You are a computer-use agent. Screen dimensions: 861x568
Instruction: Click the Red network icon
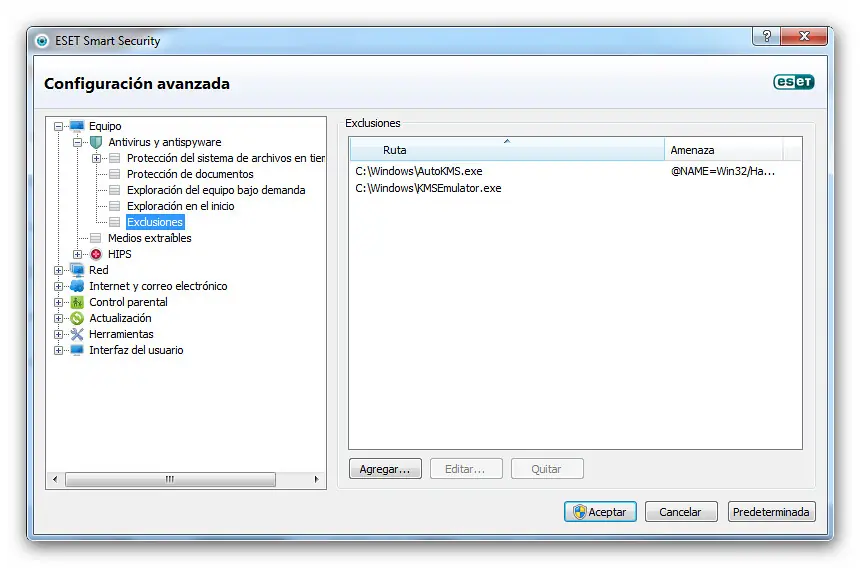(x=77, y=270)
